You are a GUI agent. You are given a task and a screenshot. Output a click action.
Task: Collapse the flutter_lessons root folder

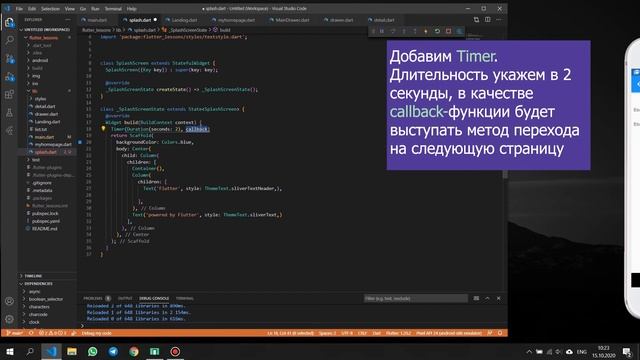point(43,38)
